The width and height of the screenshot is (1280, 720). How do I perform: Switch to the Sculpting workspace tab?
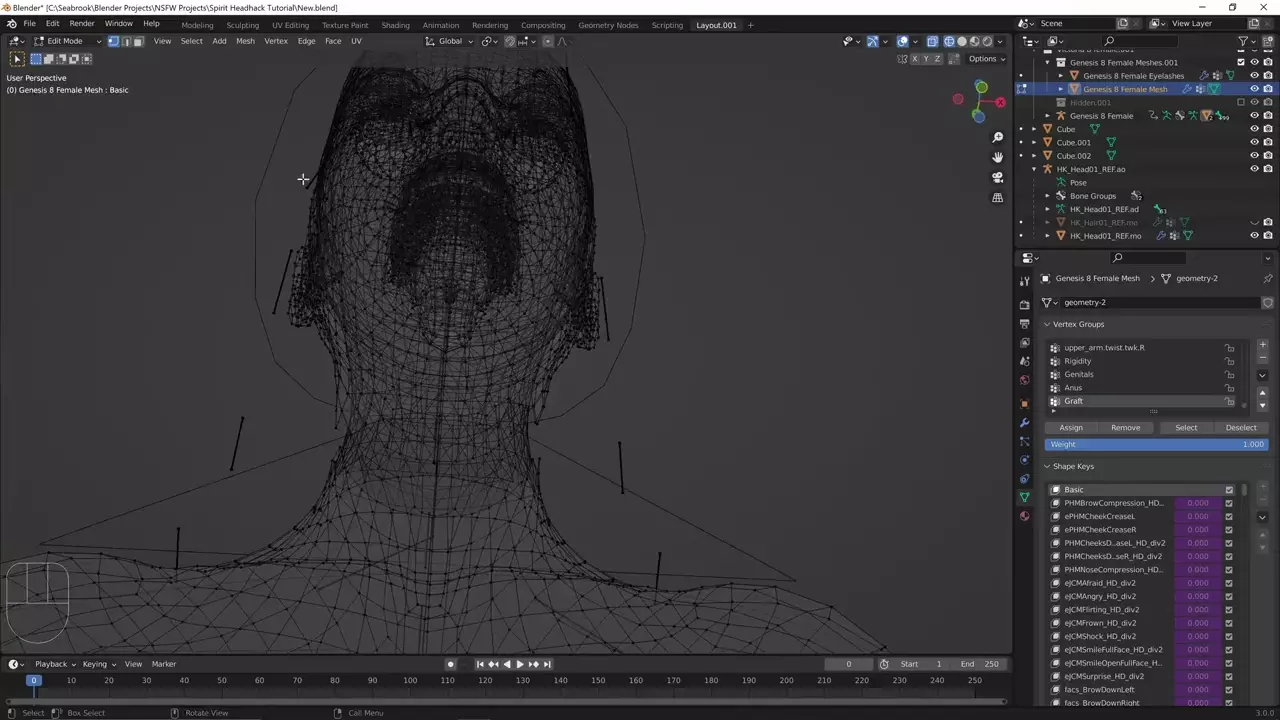click(x=242, y=25)
